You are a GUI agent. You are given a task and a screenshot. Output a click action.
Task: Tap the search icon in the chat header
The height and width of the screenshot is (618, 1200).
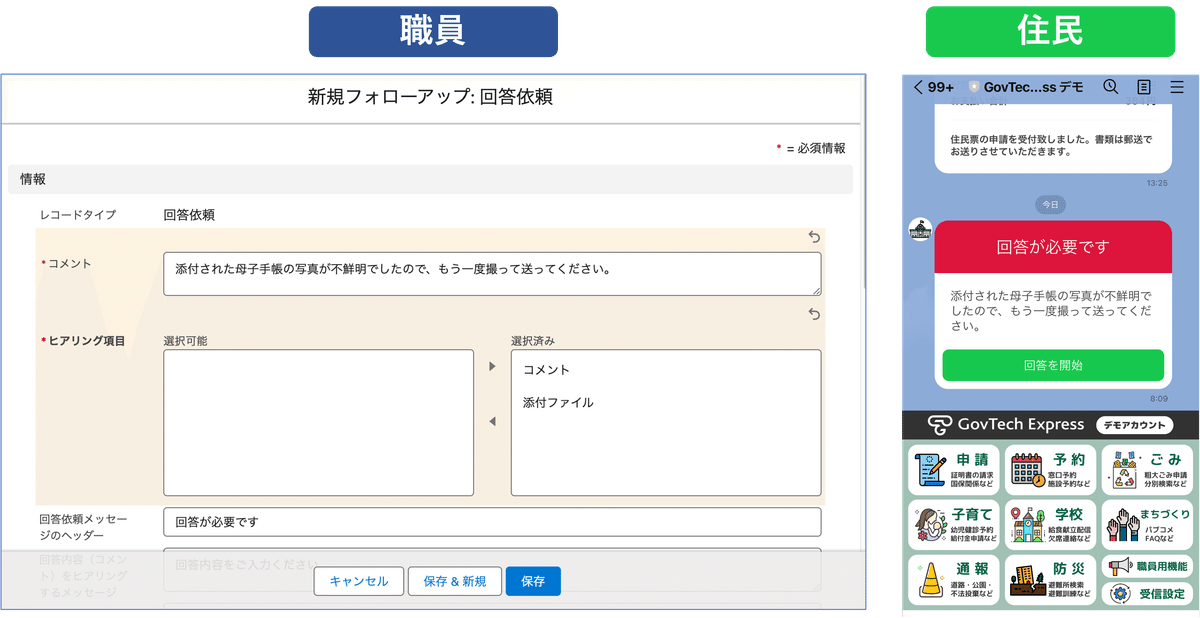pyautogui.click(x=1110, y=87)
